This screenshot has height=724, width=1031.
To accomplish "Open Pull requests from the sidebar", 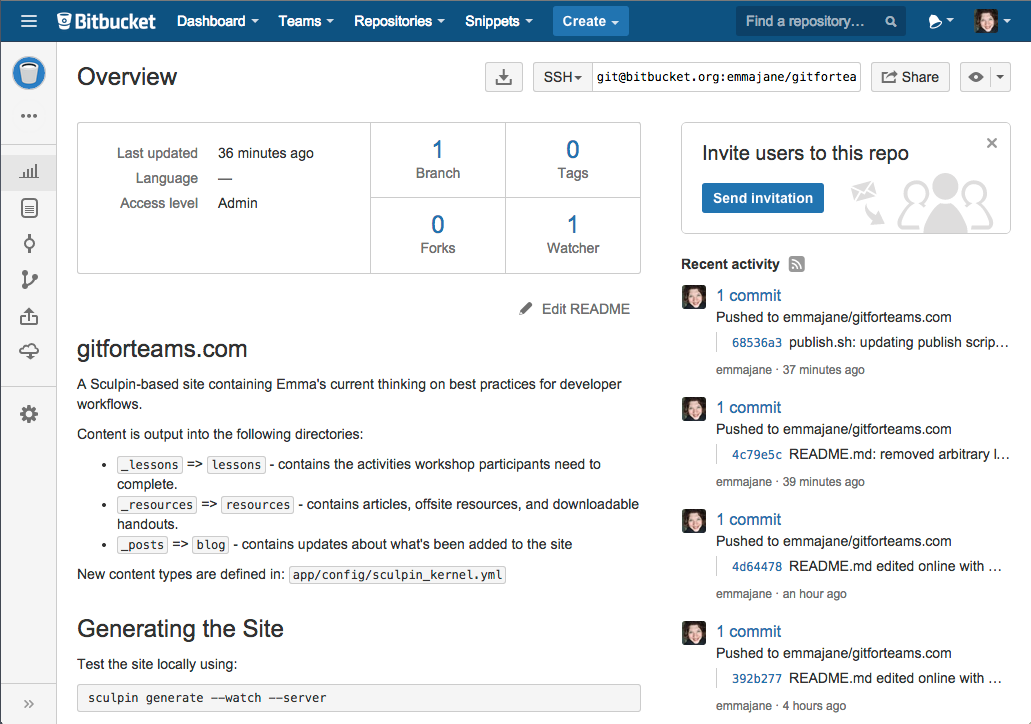I will 29,316.
